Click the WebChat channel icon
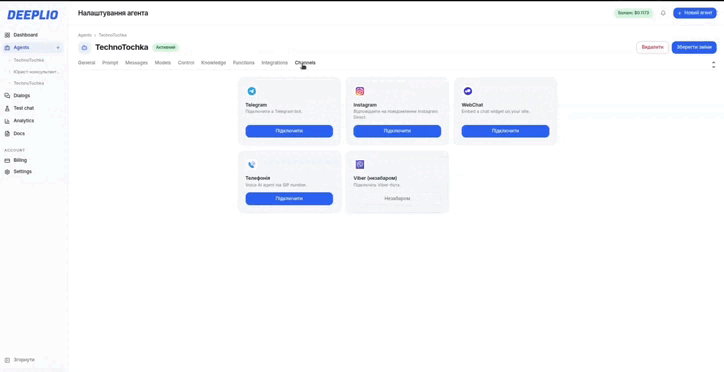724x372 pixels. tap(468, 91)
